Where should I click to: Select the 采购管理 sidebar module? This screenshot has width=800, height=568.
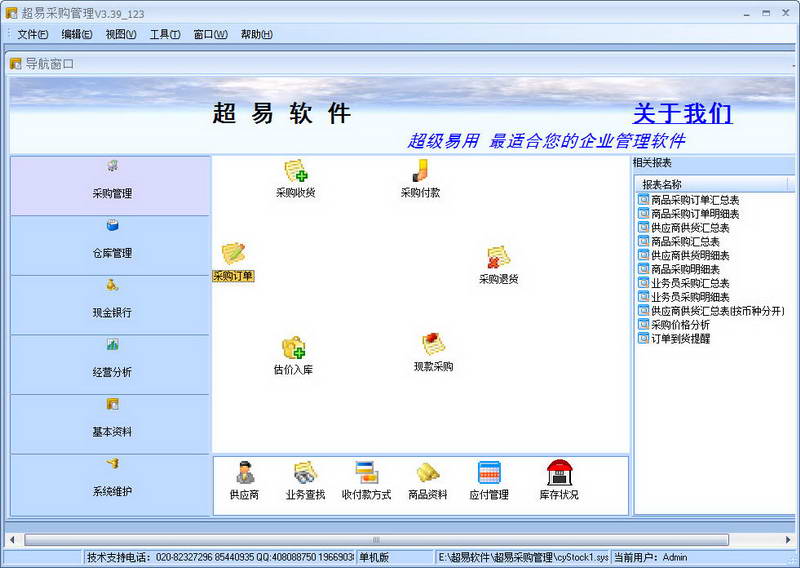point(110,186)
